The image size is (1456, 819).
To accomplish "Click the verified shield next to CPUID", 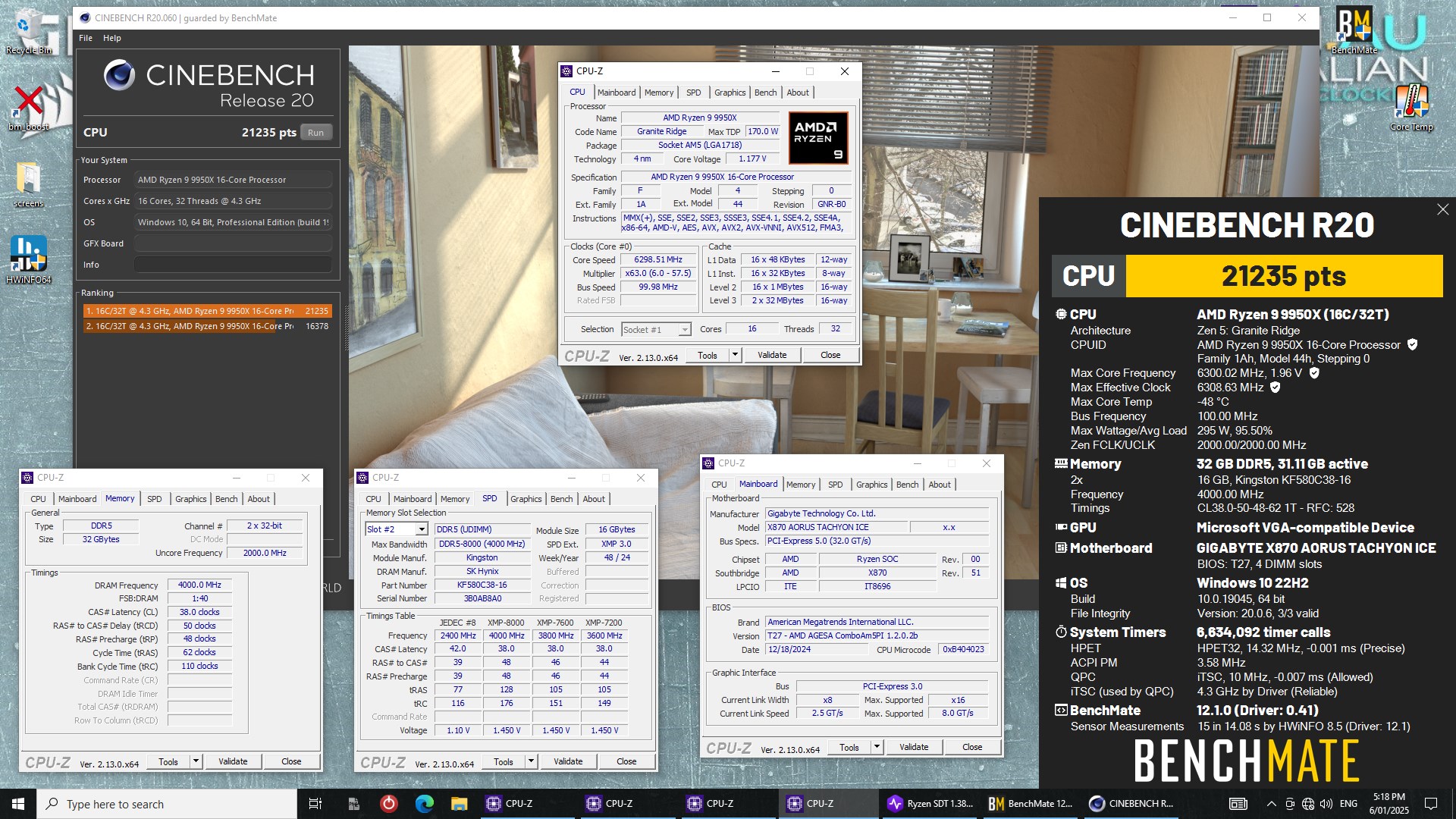I will 1412,344.
